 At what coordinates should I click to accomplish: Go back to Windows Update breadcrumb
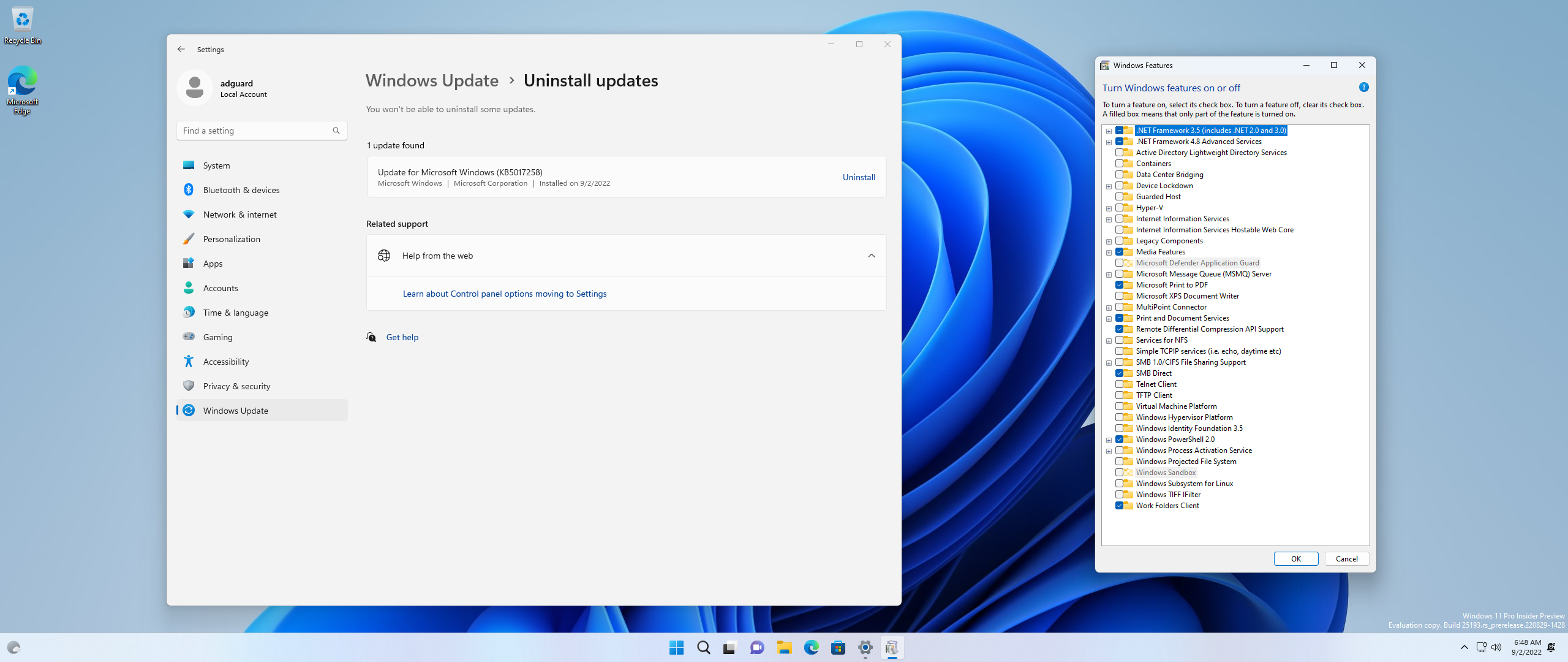pyautogui.click(x=432, y=80)
